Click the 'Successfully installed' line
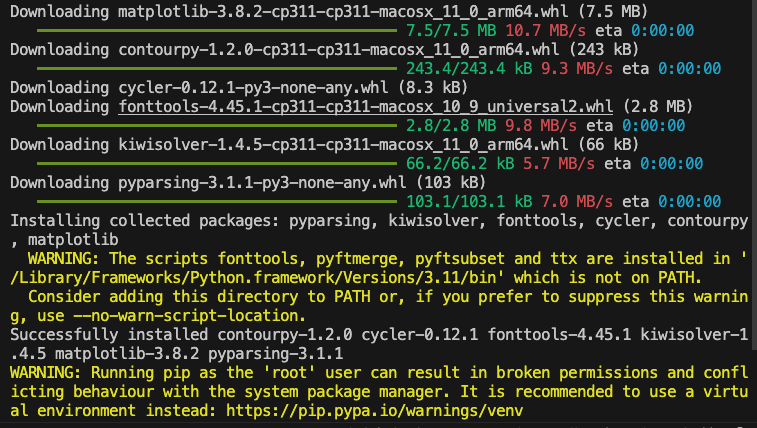The width and height of the screenshot is (757, 428). pyautogui.click(x=379, y=345)
